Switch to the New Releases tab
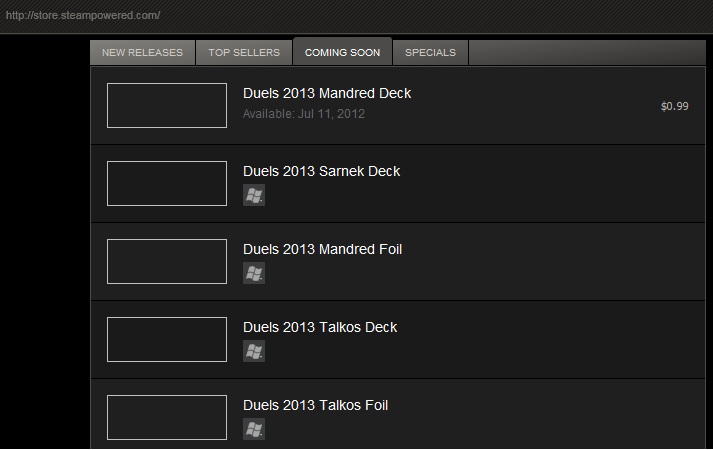 pos(142,52)
